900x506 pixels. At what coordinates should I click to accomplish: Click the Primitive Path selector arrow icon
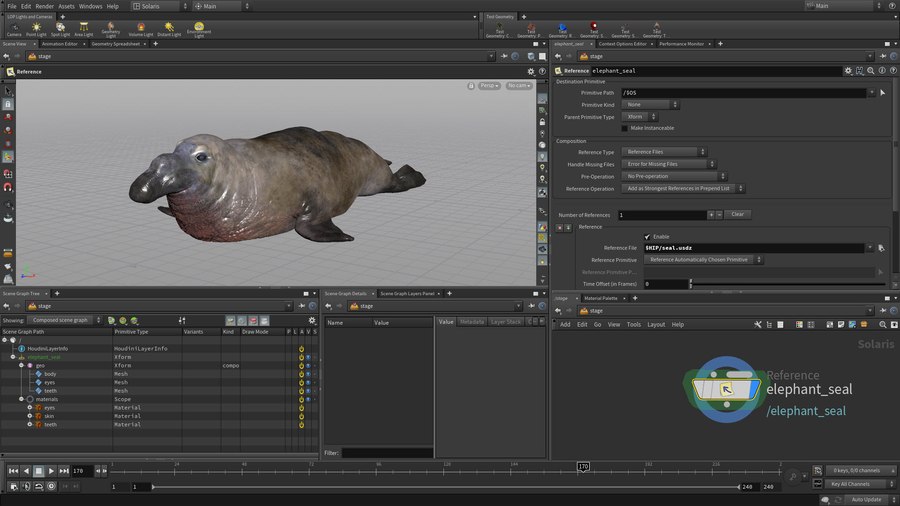[x=883, y=92]
